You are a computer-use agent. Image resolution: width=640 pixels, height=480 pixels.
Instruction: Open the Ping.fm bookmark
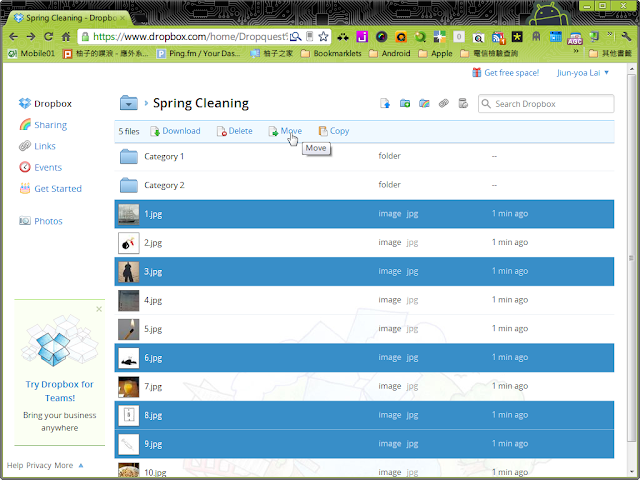[199, 53]
